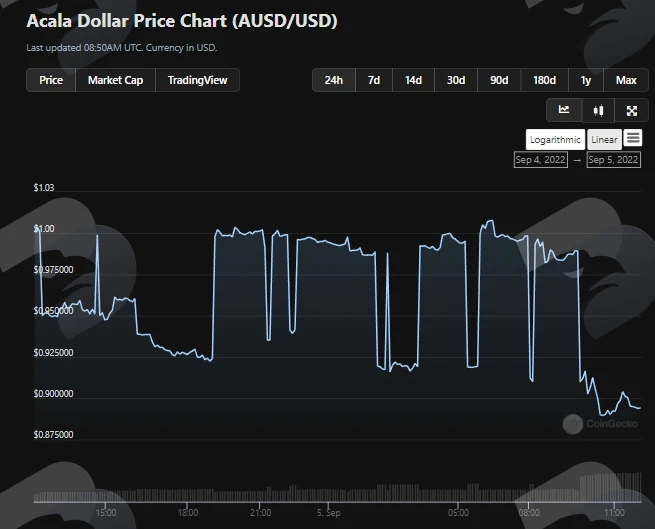This screenshot has width=655, height=529.
Task: Choose the 180d time range
Action: coord(544,80)
